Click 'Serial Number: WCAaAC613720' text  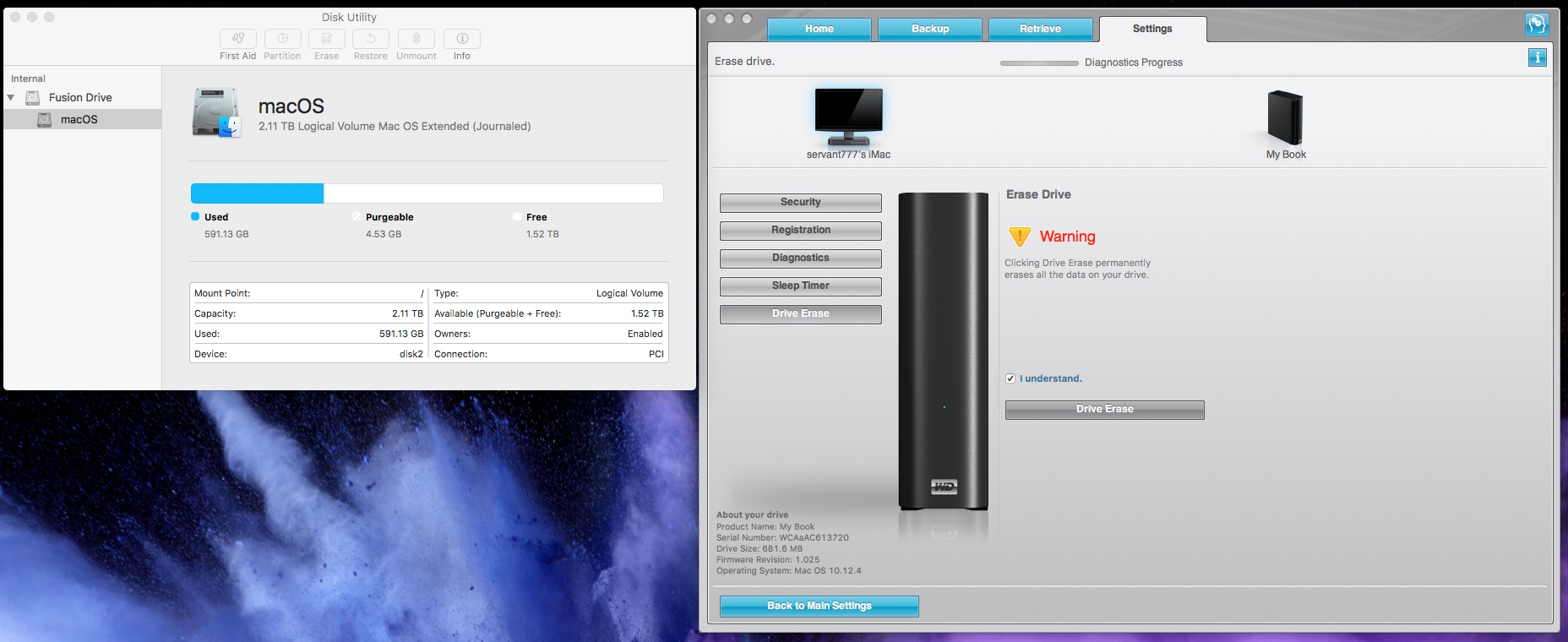[783, 537]
